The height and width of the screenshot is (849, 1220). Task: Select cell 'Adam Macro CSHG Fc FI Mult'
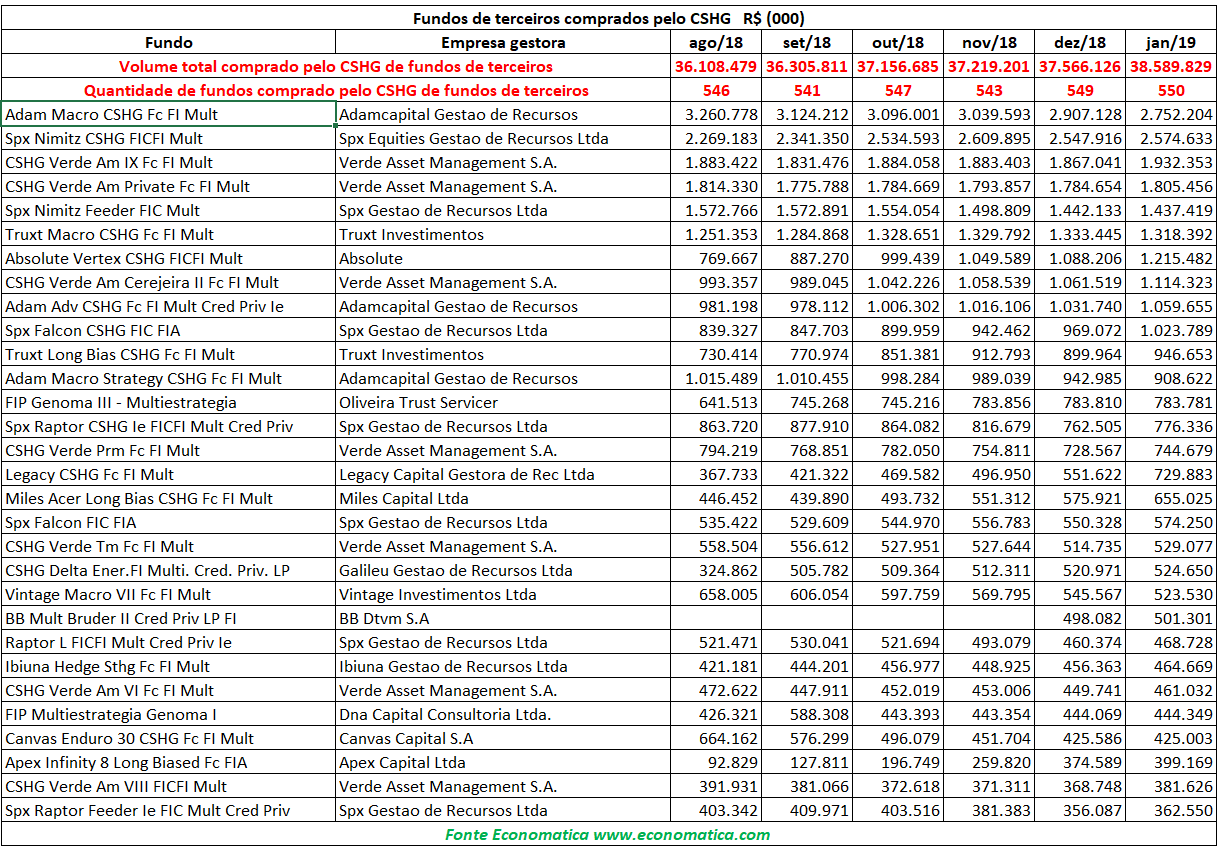(168, 115)
